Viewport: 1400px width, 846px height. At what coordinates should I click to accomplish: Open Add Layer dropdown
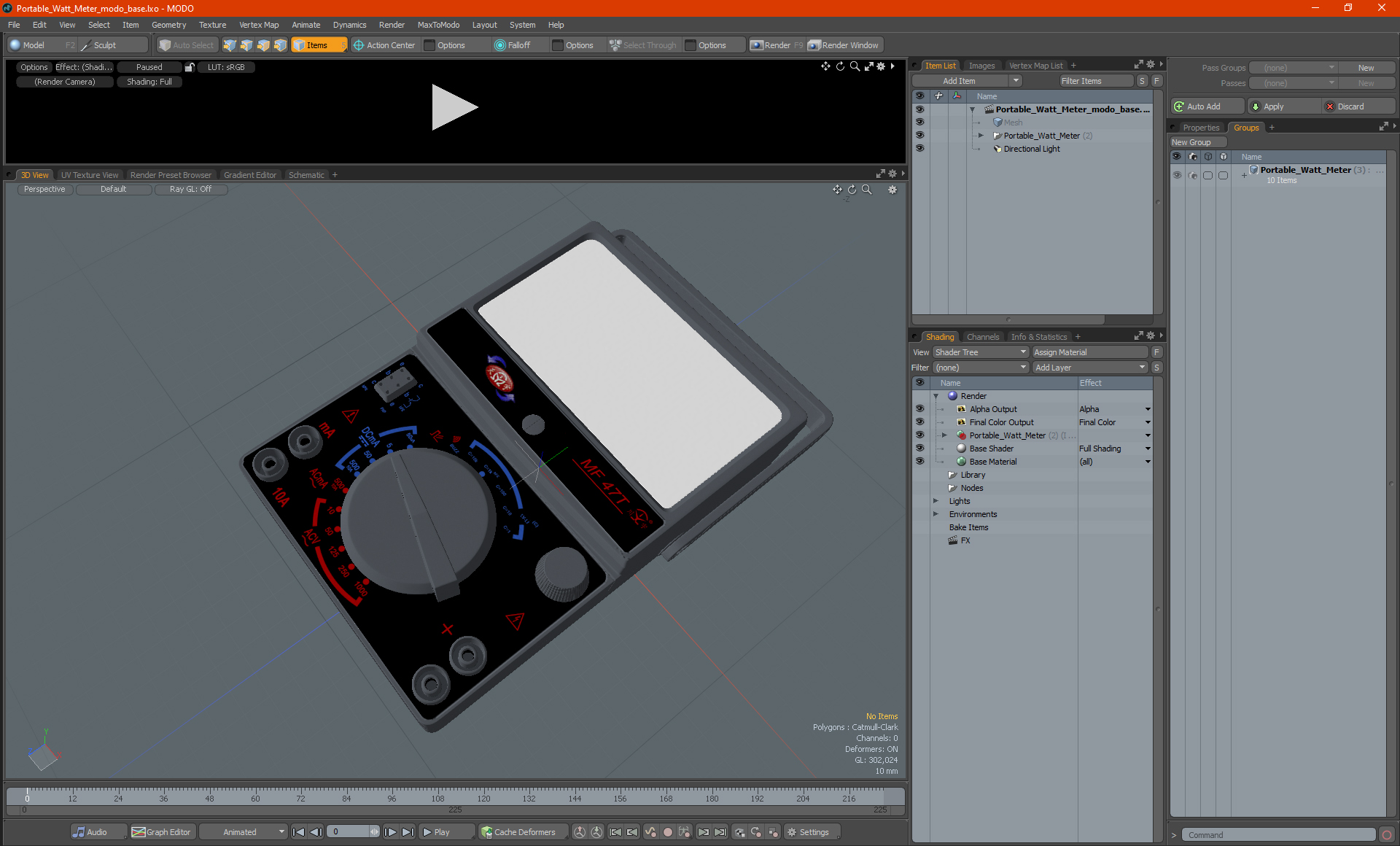1090,368
